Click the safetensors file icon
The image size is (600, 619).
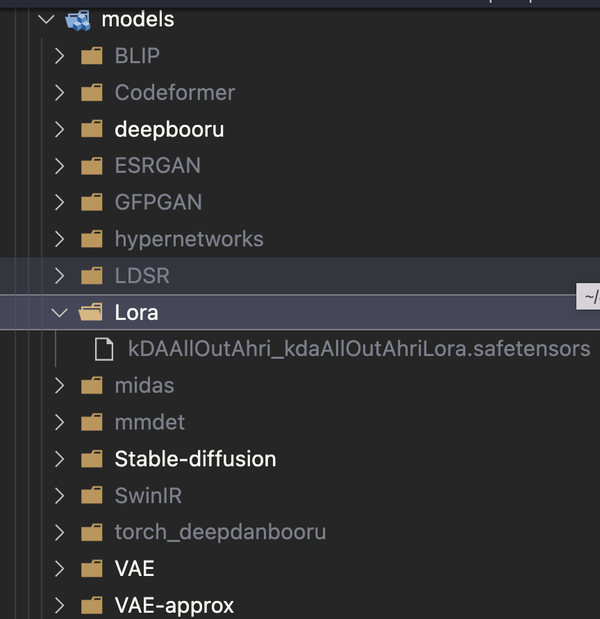[x=103, y=349]
